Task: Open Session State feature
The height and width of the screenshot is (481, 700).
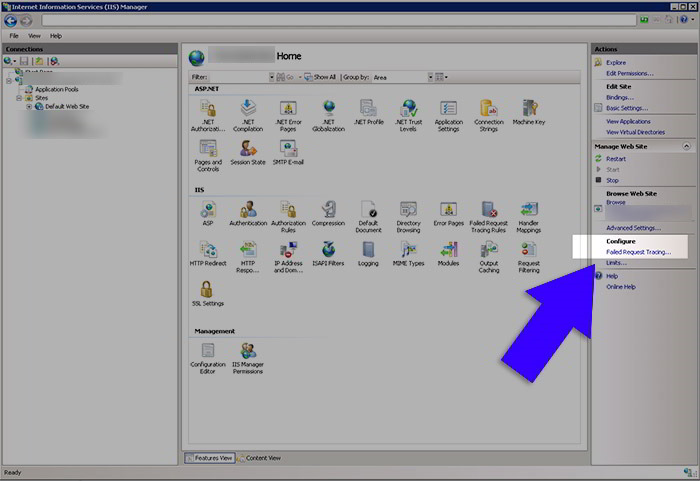Action: point(248,152)
